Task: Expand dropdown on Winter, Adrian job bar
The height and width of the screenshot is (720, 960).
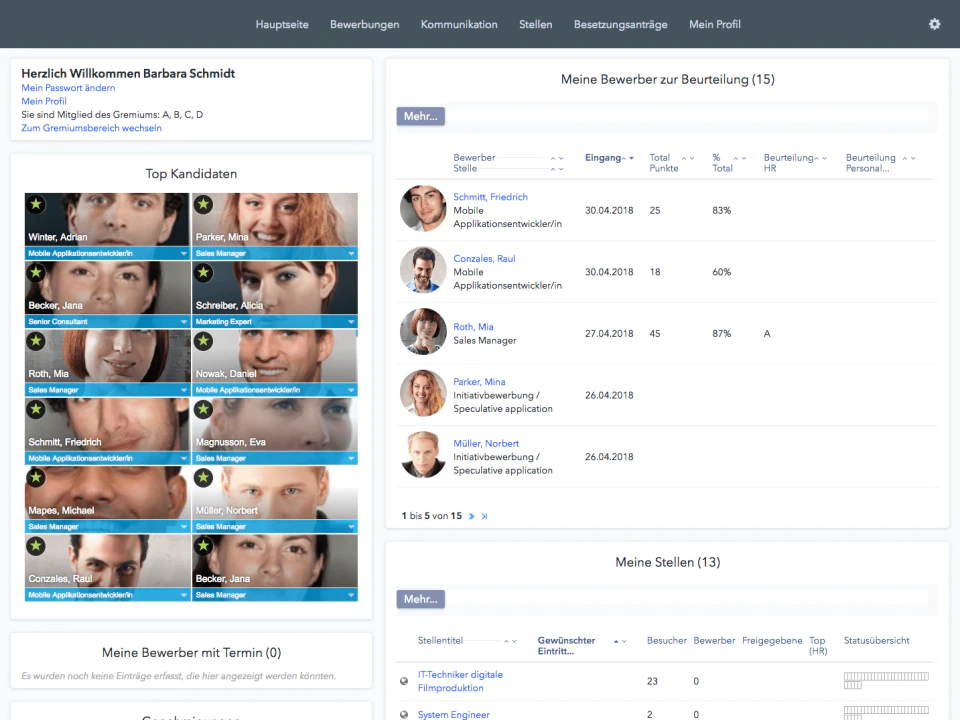Action: point(184,253)
